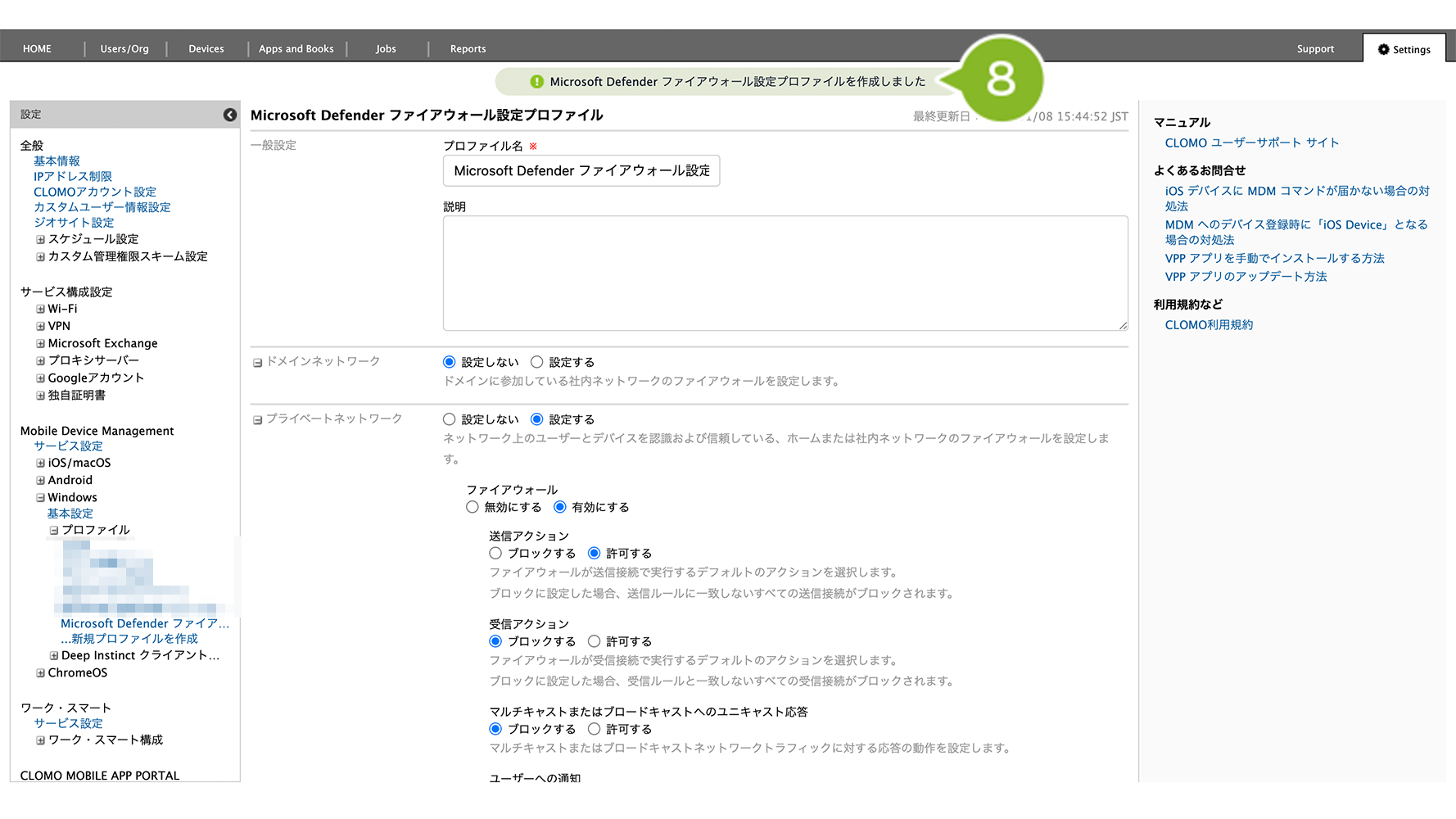The width and height of the screenshot is (1456, 819).
Task: Collapse the Windows tree node
Action: (x=40, y=498)
